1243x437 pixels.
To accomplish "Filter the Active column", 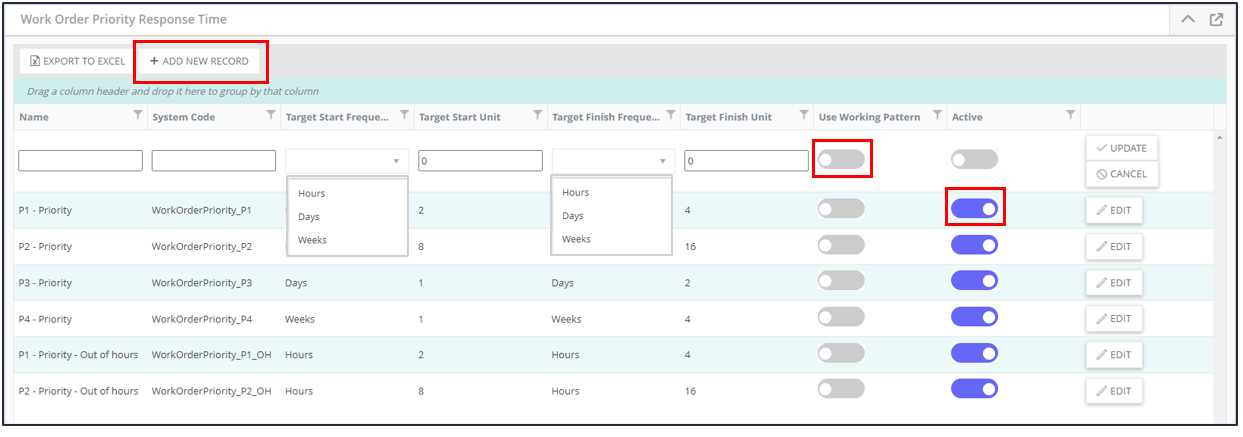I will (x=1070, y=116).
